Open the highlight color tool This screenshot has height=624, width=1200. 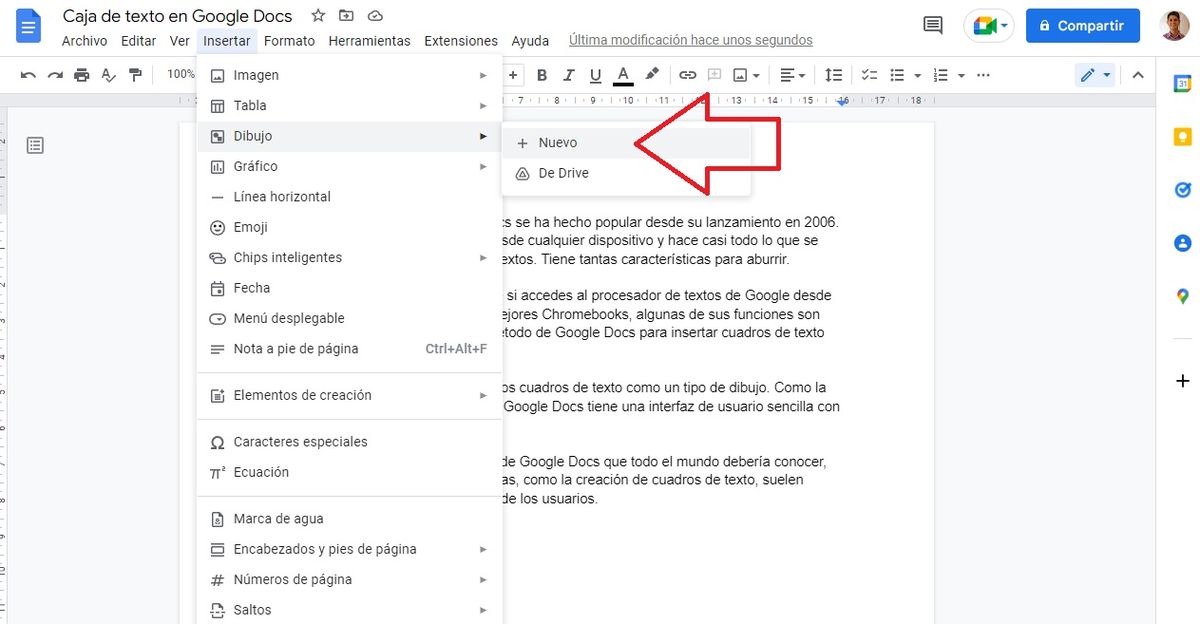tap(652, 75)
